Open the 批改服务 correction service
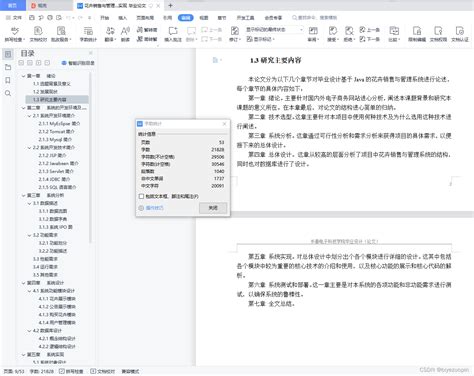Viewport: 474px width, 376px height. click(61, 34)
